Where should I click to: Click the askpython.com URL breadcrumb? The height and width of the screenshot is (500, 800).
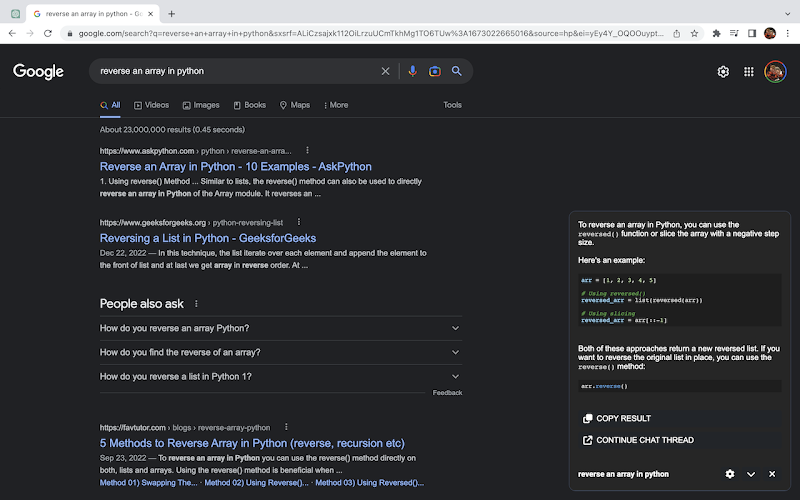[195, 151]
